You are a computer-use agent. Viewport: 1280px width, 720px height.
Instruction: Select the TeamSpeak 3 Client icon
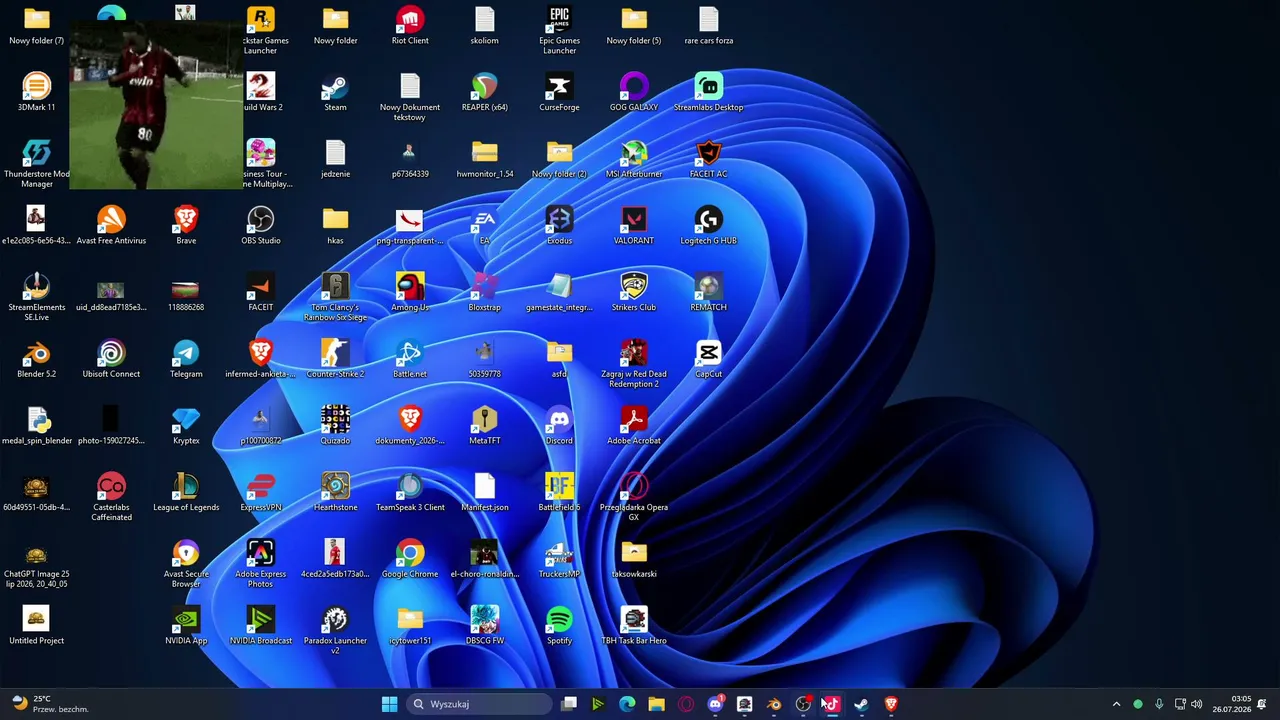click(410, 492)
